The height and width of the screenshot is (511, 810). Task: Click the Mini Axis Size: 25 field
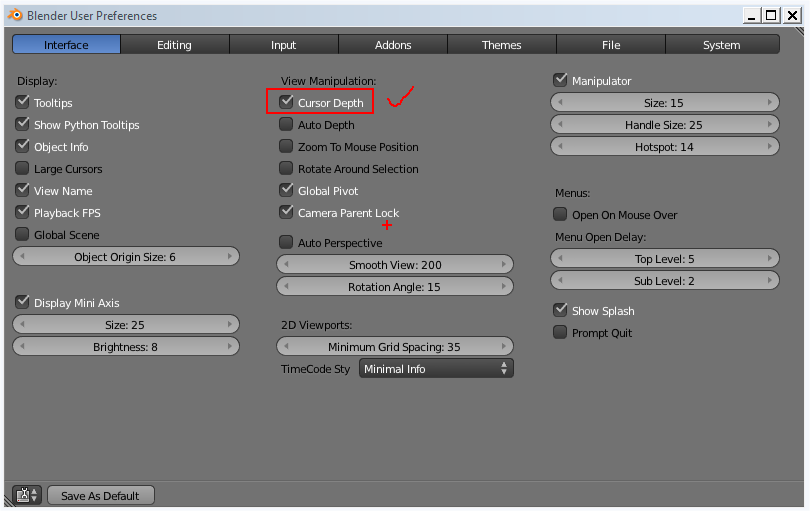[x=126, y=325]
